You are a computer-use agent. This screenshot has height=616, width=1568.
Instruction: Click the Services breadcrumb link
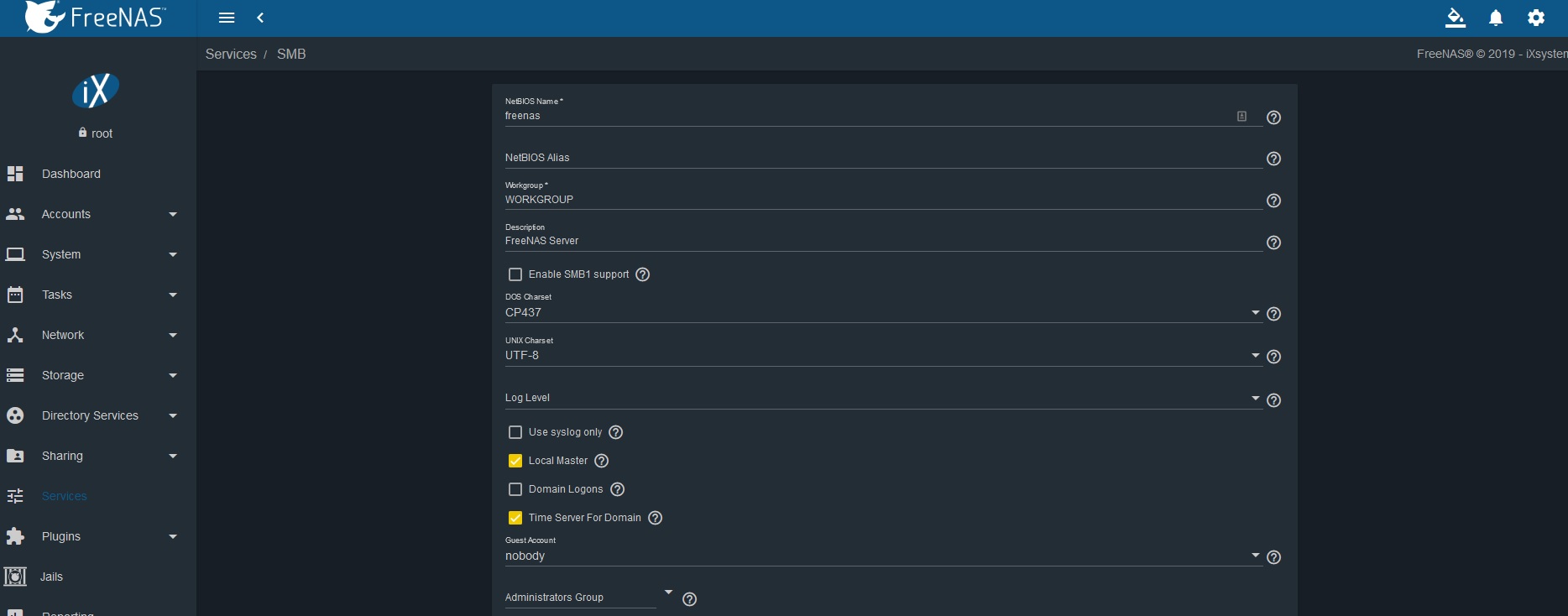tap(231, 54)
